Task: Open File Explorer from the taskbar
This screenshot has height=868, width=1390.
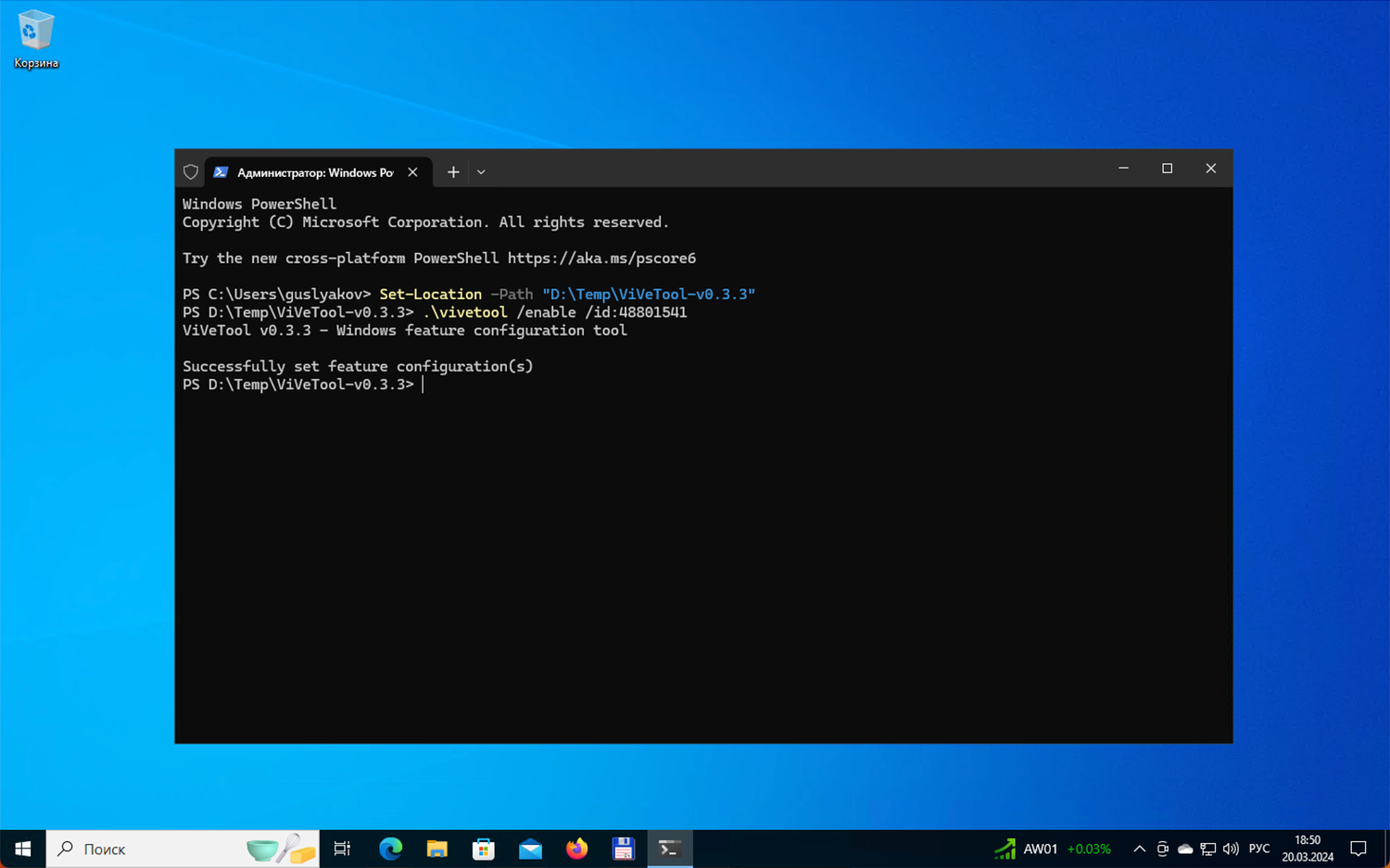Action: [436, 849]
